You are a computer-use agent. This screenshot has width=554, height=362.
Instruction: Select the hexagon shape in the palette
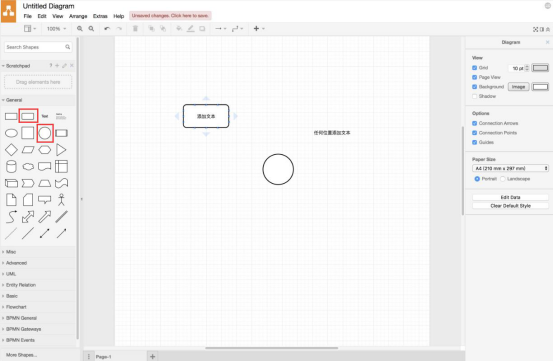click(45, 150)
